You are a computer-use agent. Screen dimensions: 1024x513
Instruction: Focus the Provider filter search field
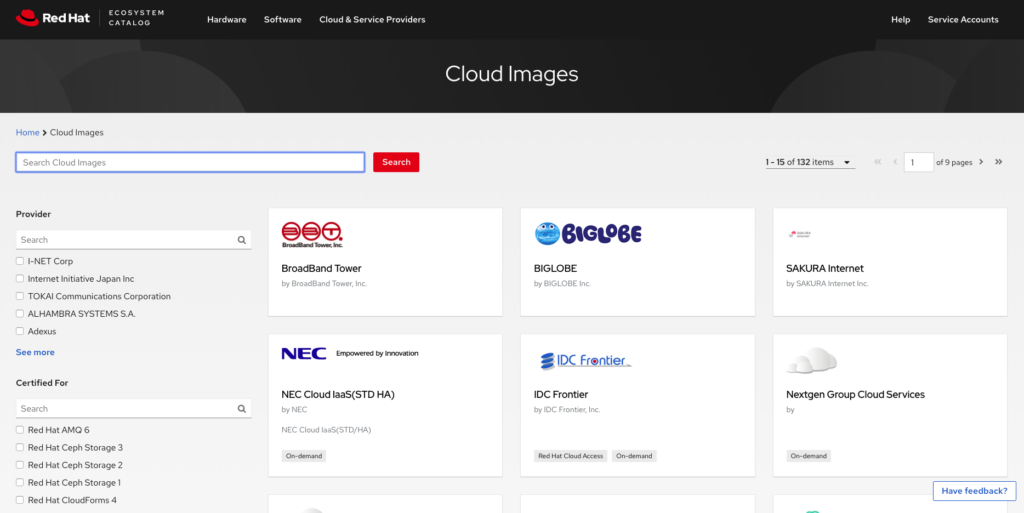point(133,240)
